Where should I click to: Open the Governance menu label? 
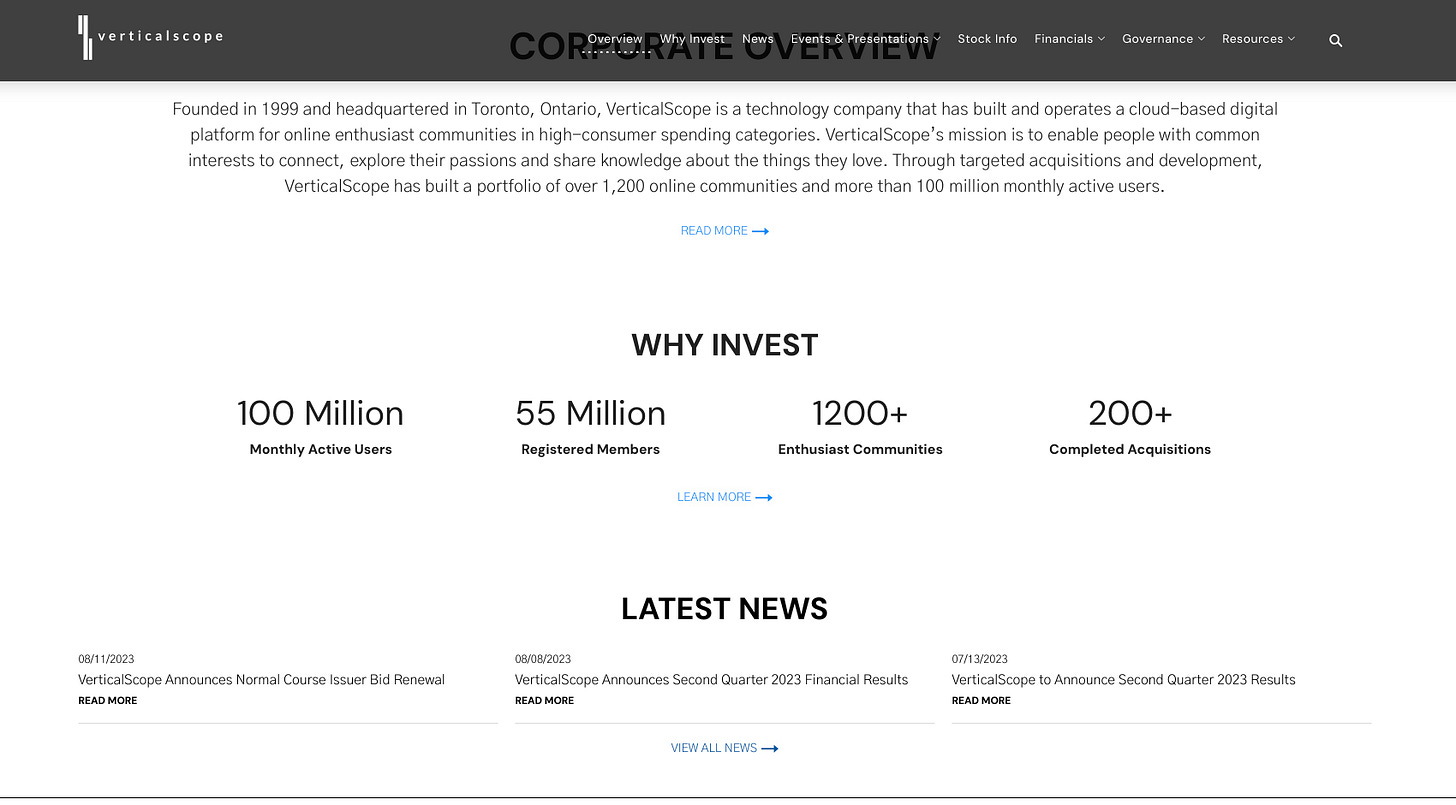1158,39
